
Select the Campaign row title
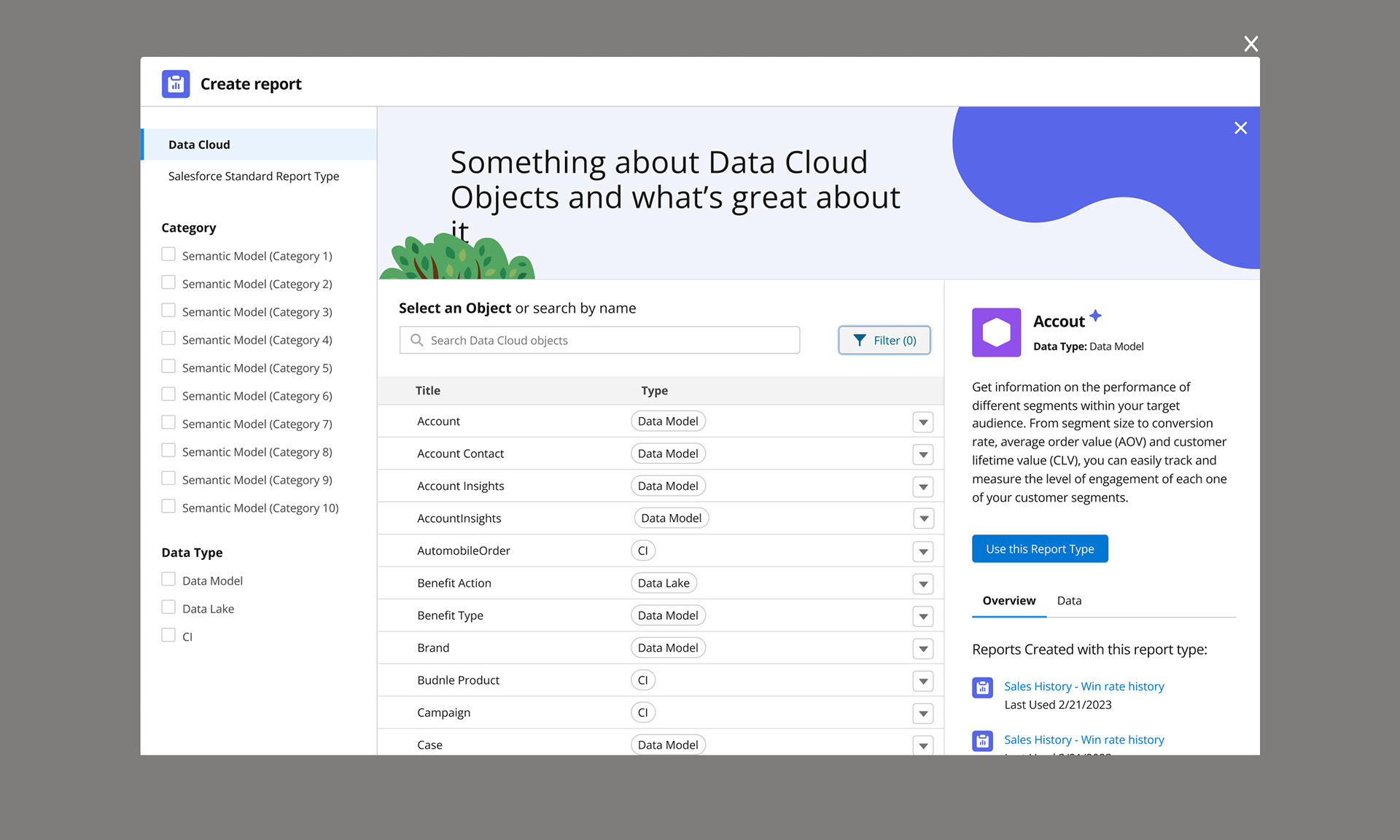443,713
